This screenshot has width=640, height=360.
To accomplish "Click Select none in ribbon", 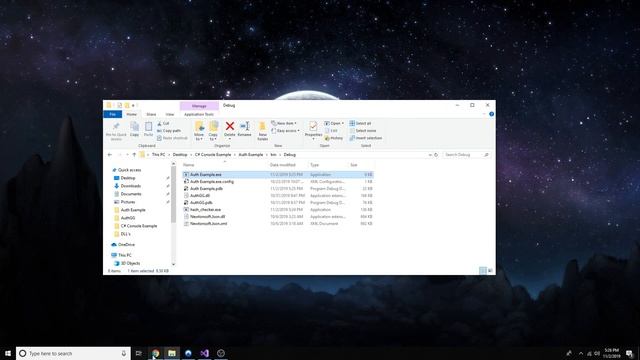I will [363, 131].
